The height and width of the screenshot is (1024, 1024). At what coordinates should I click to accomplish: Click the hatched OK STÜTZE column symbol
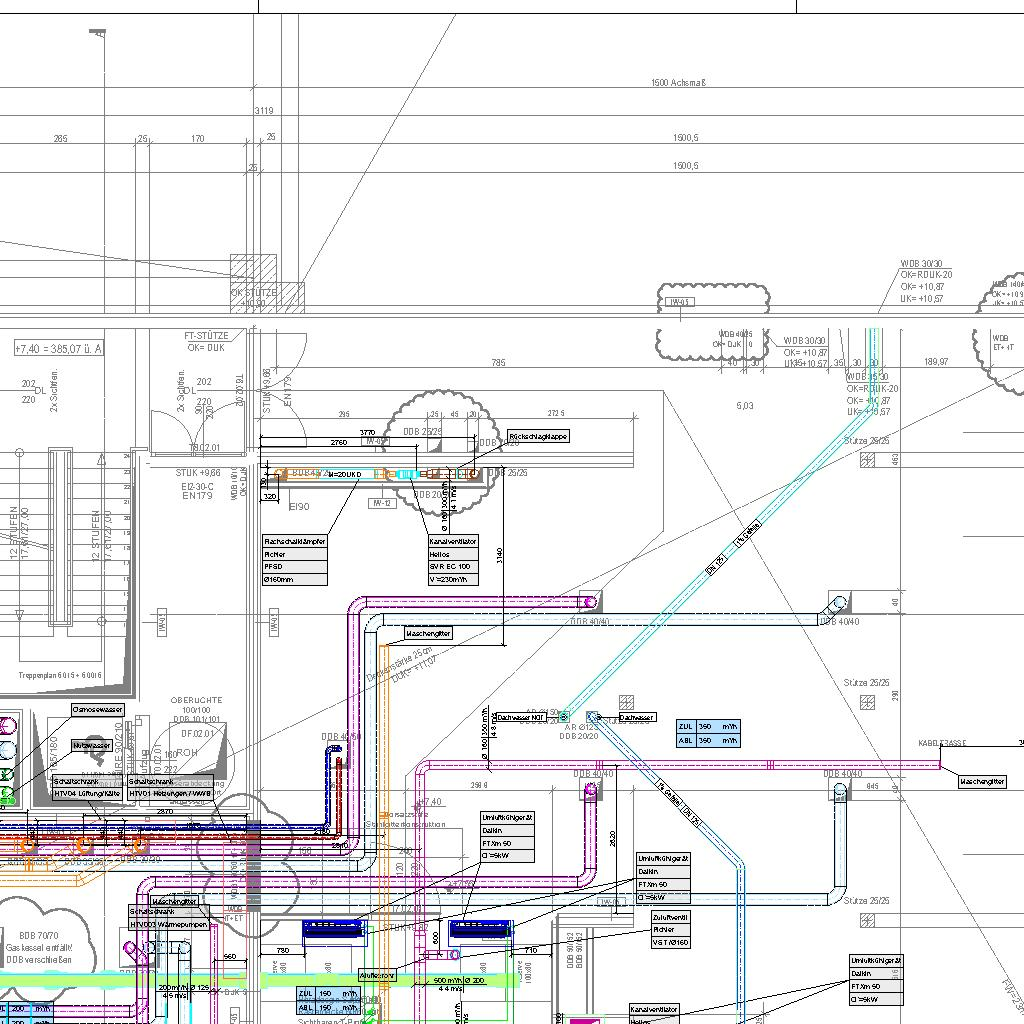(267, 283)
